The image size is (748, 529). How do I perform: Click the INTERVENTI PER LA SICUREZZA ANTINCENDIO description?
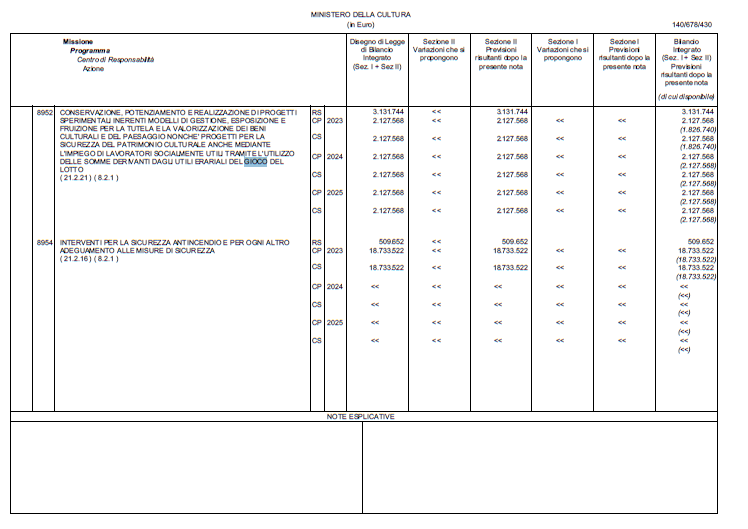[x=174, y=246]
